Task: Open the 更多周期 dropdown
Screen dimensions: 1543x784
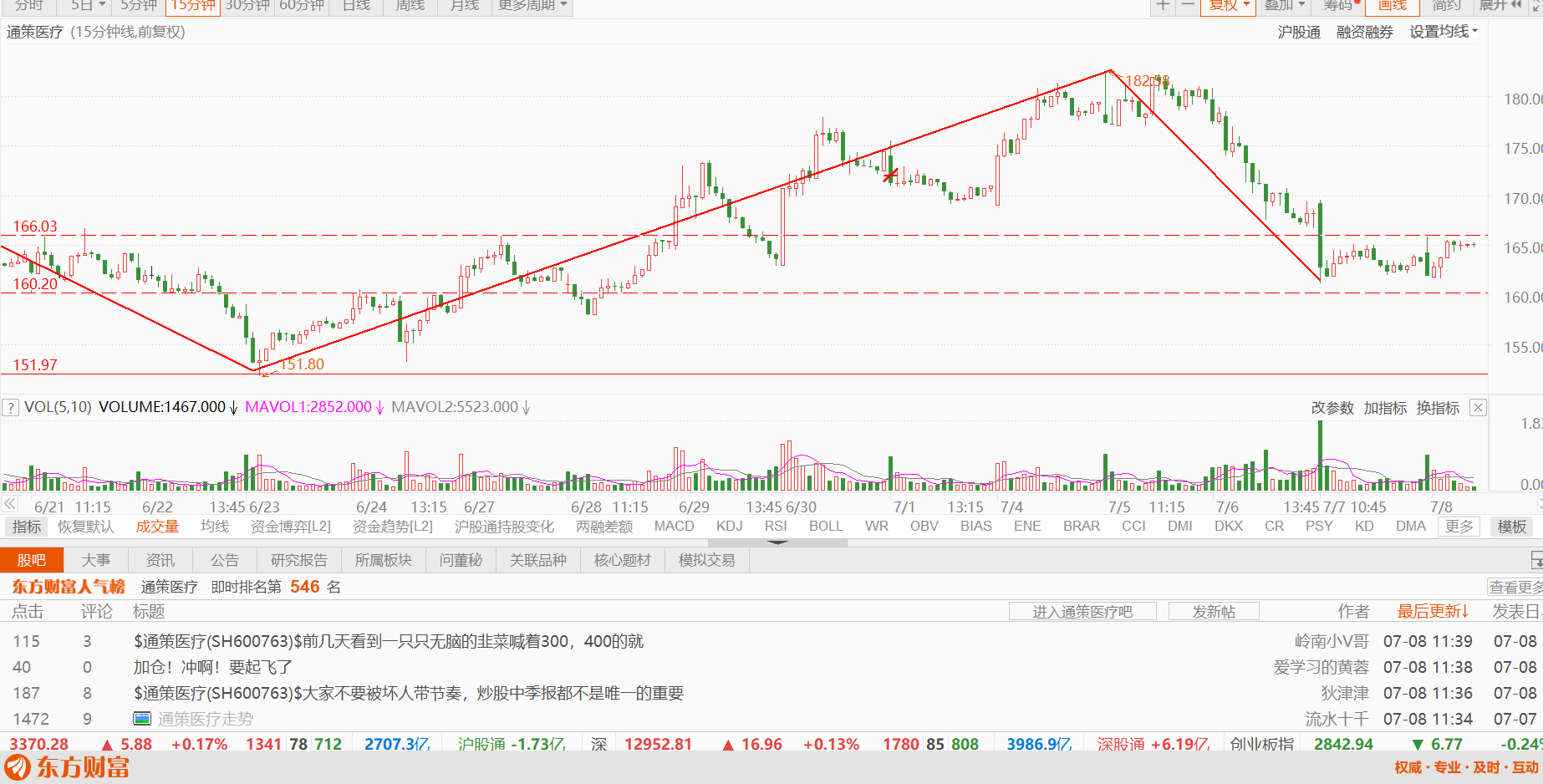Action: click(532, 5)
